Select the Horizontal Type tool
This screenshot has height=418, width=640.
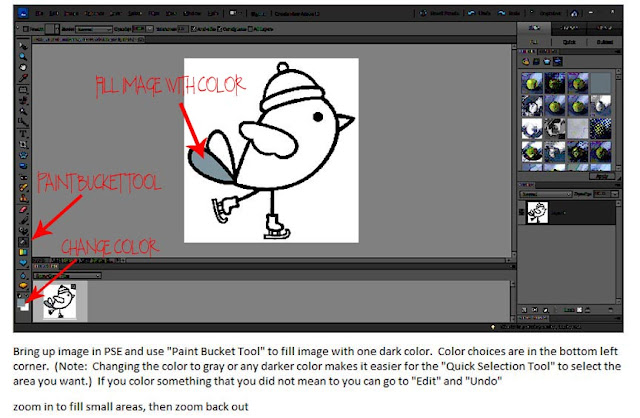coord(23,133)
